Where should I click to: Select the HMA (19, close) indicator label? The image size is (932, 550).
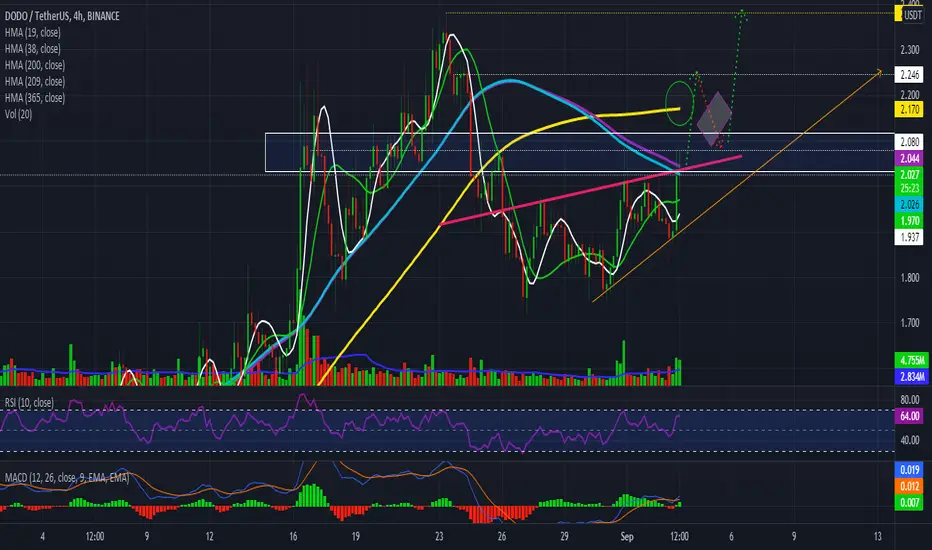33,33
